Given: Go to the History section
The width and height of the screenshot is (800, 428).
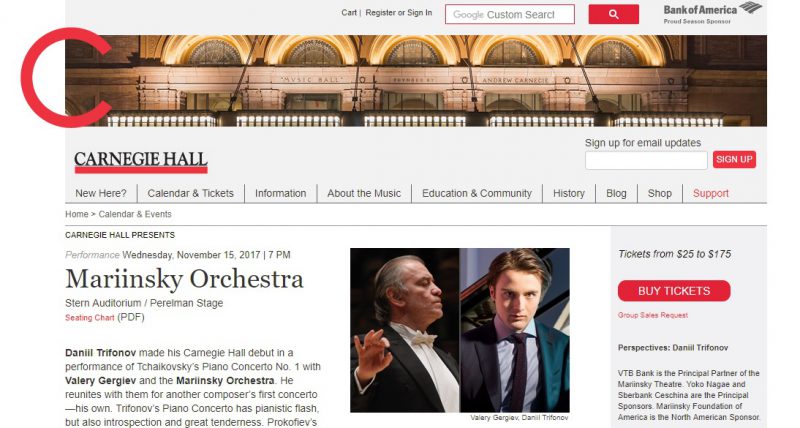Looking at the screenshot, I should (x=569, y=193).
